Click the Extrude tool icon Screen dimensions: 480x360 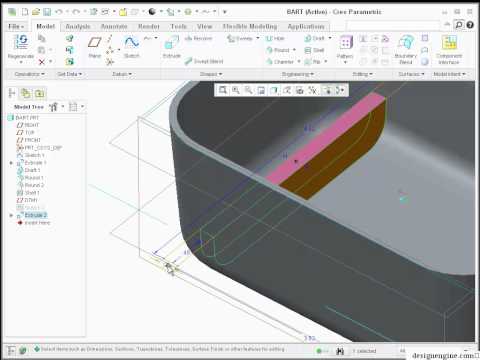[x=172, y=43]
